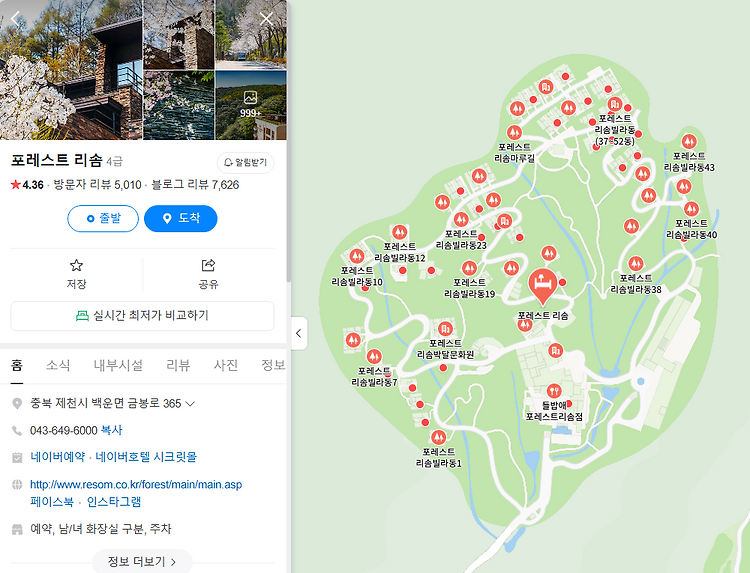Open the 공유 share icon

pyautogui.click(x=209, y=274)
